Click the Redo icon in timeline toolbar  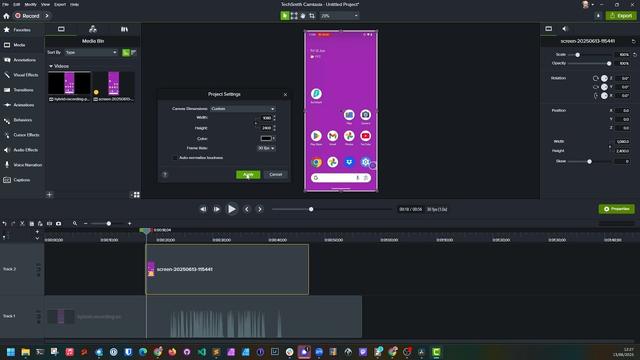tap(13, 224)
